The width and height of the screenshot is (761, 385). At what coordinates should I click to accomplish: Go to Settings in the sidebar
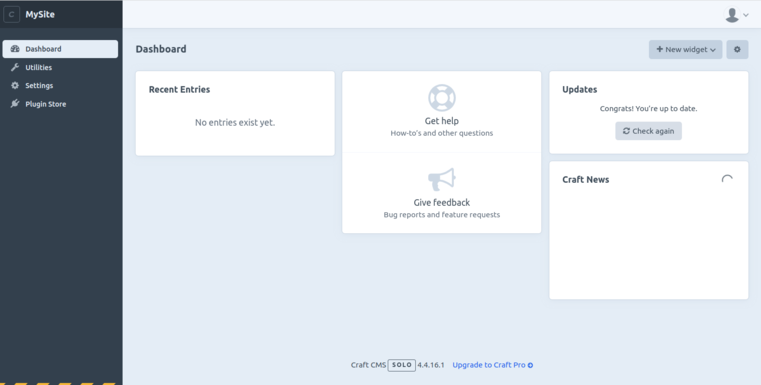(x=60, y=85)
